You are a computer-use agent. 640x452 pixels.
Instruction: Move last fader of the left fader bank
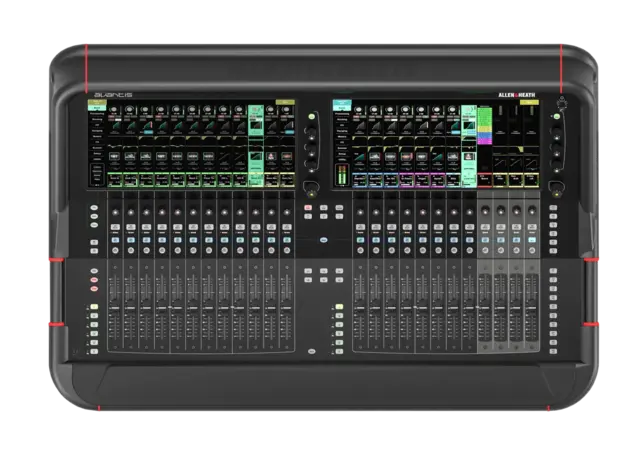coord(287,307)
